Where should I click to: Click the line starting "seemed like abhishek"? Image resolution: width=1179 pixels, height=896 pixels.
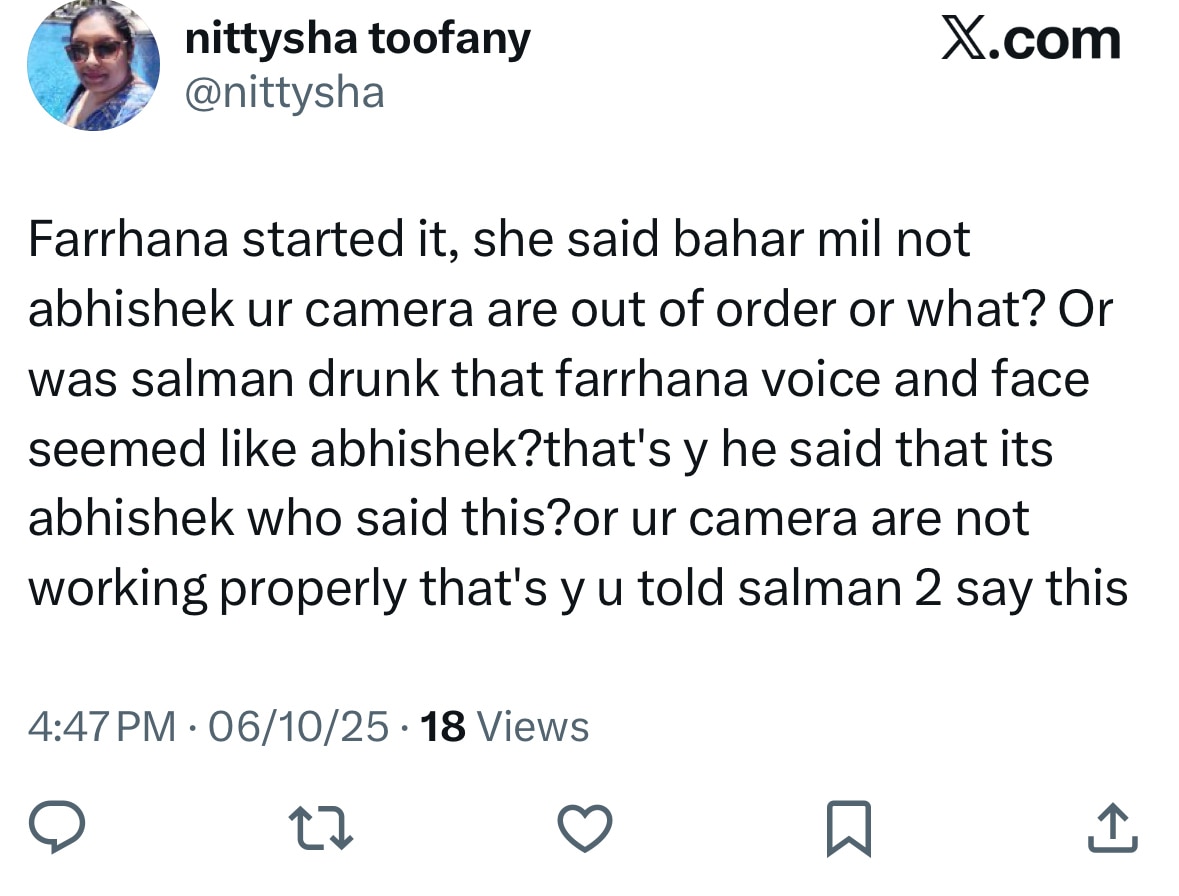(540, 450)
